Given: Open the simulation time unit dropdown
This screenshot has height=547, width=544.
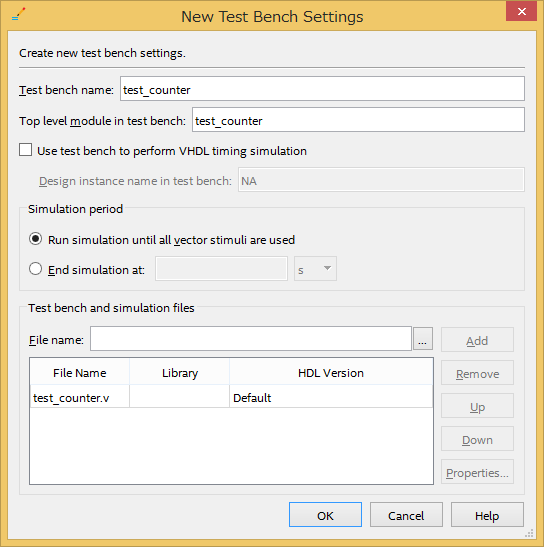Looking at the screenshot, I should click(315, 269).
